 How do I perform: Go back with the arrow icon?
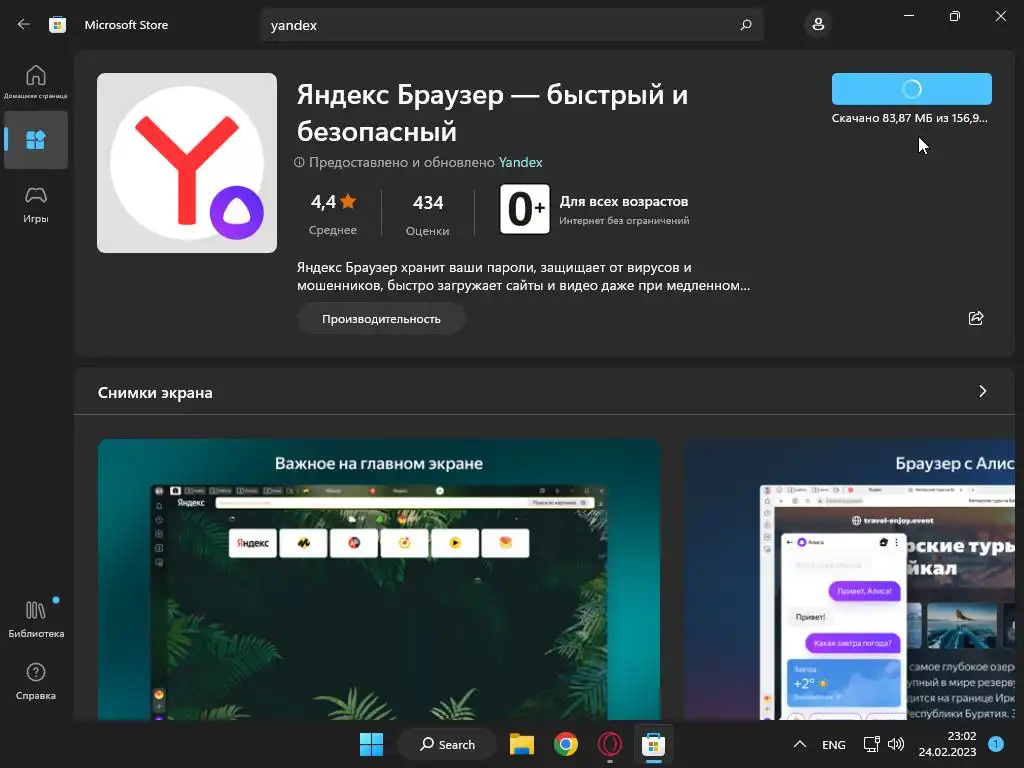24,24
